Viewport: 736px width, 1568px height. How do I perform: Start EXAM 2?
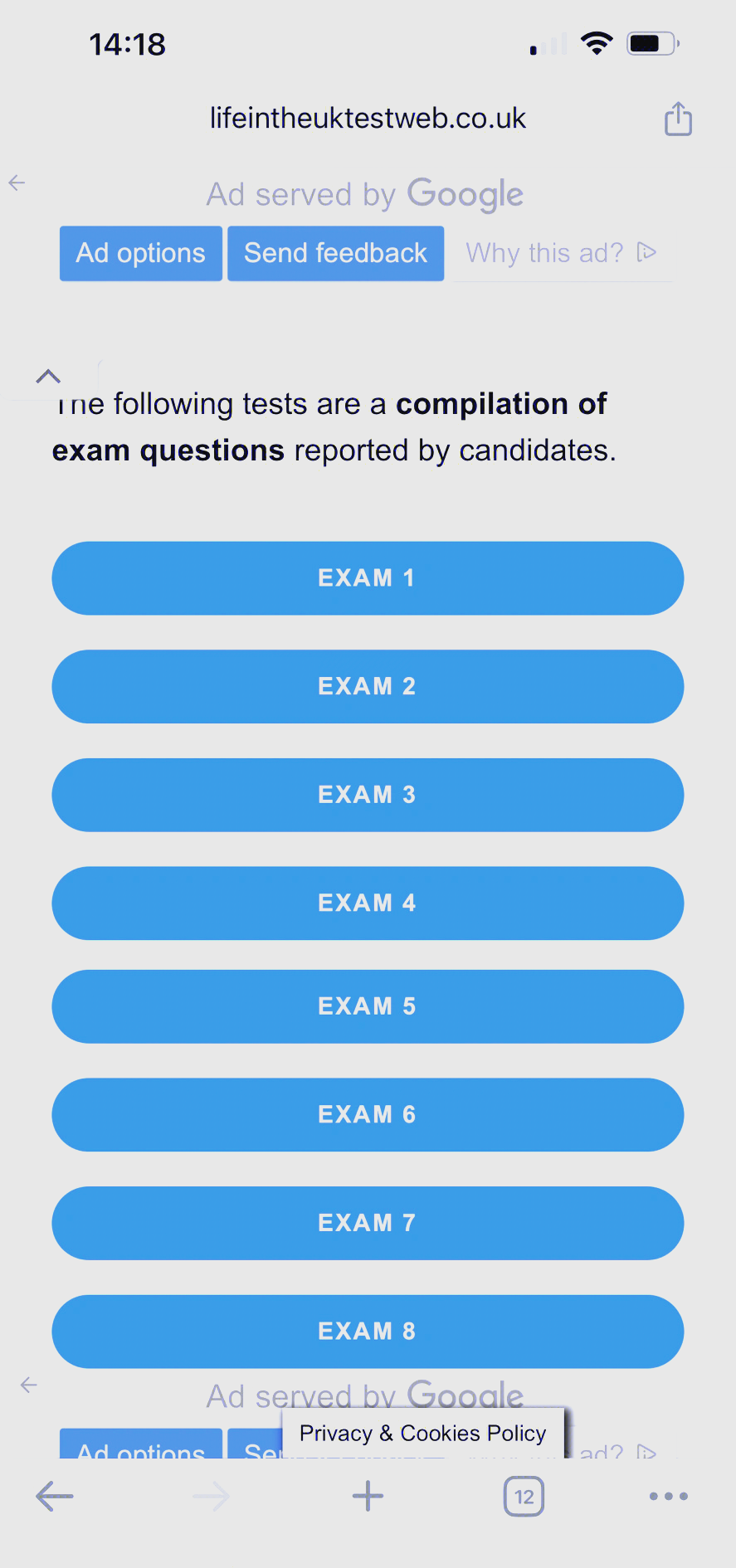[x=368, y=686]
